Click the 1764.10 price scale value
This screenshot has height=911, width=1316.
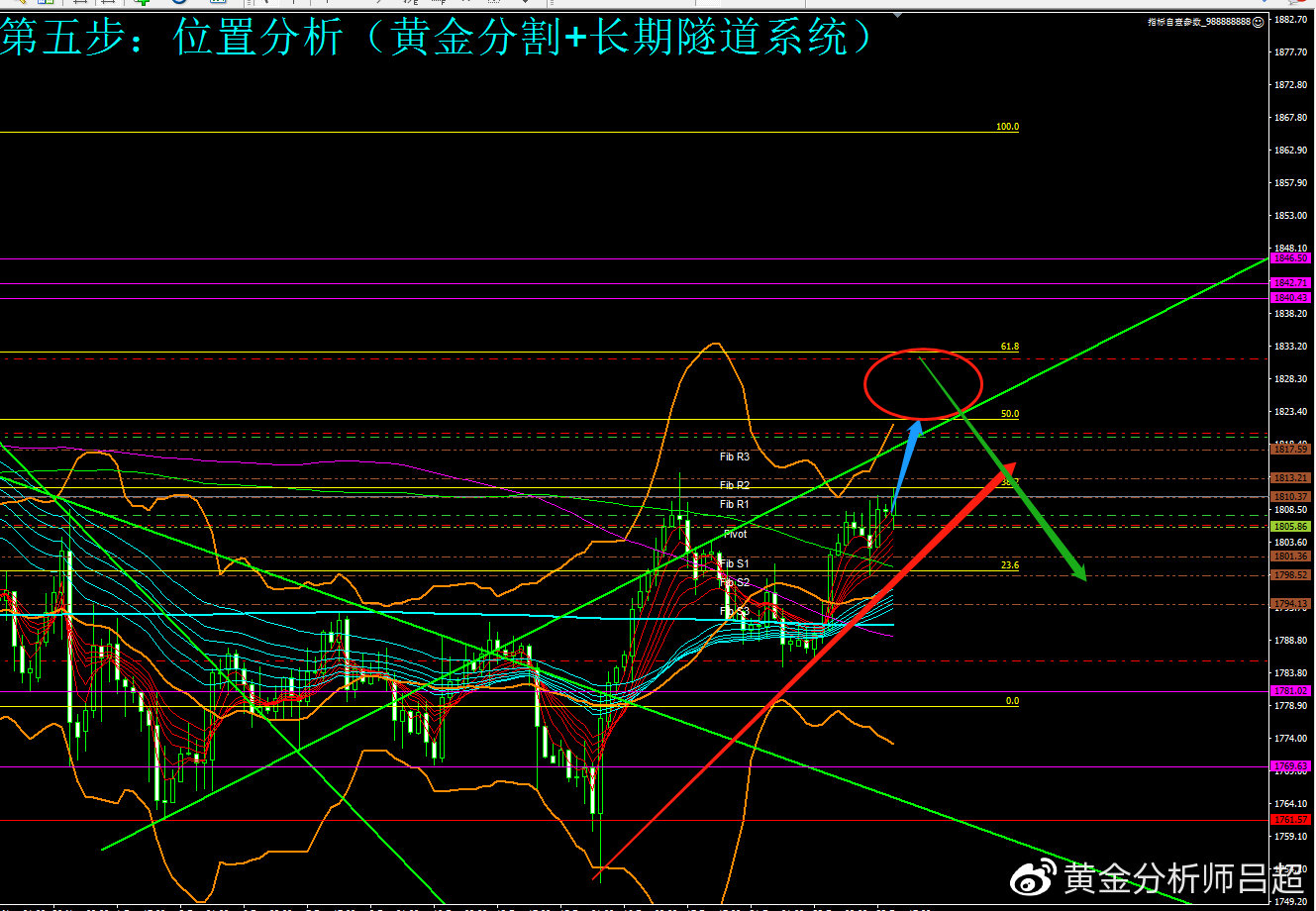click(1292, 804)
